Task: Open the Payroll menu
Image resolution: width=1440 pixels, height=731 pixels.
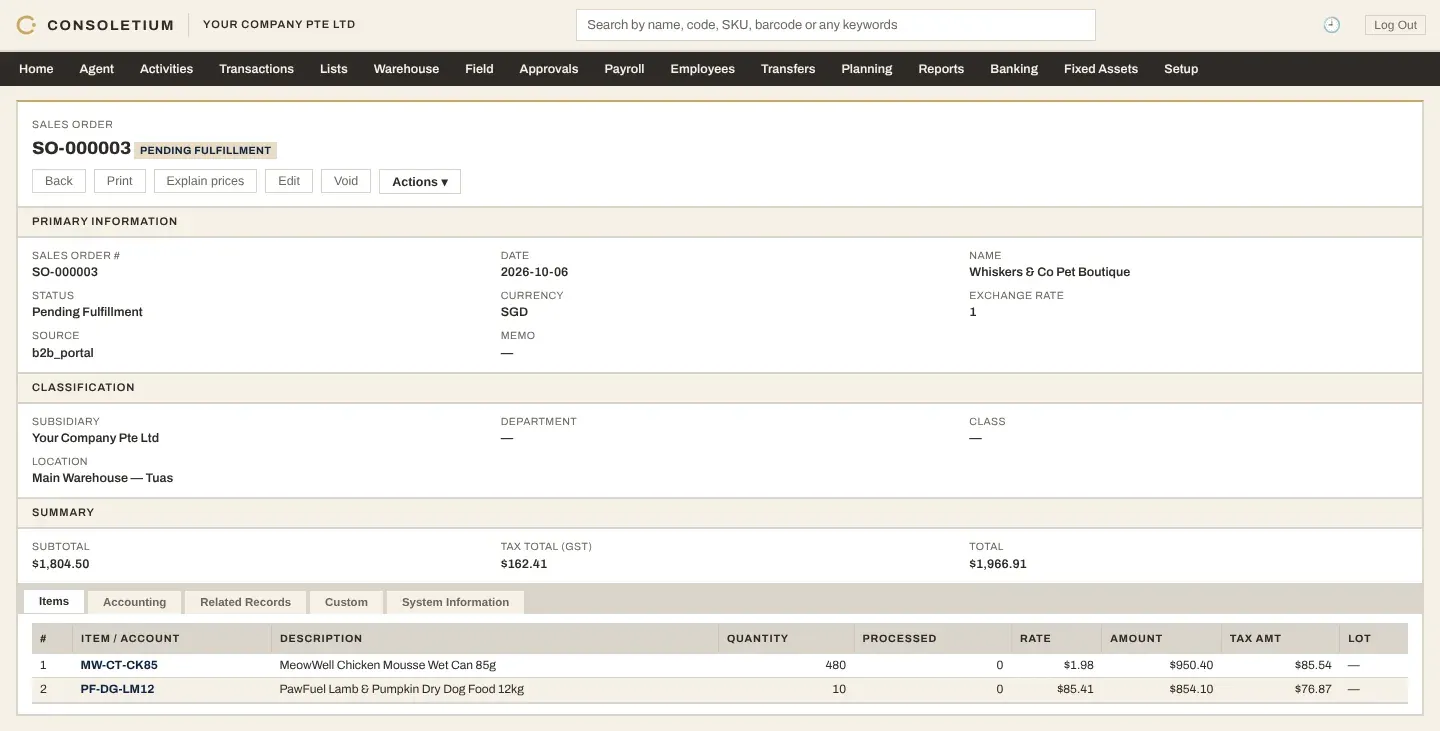Action: tap(624, 69)
